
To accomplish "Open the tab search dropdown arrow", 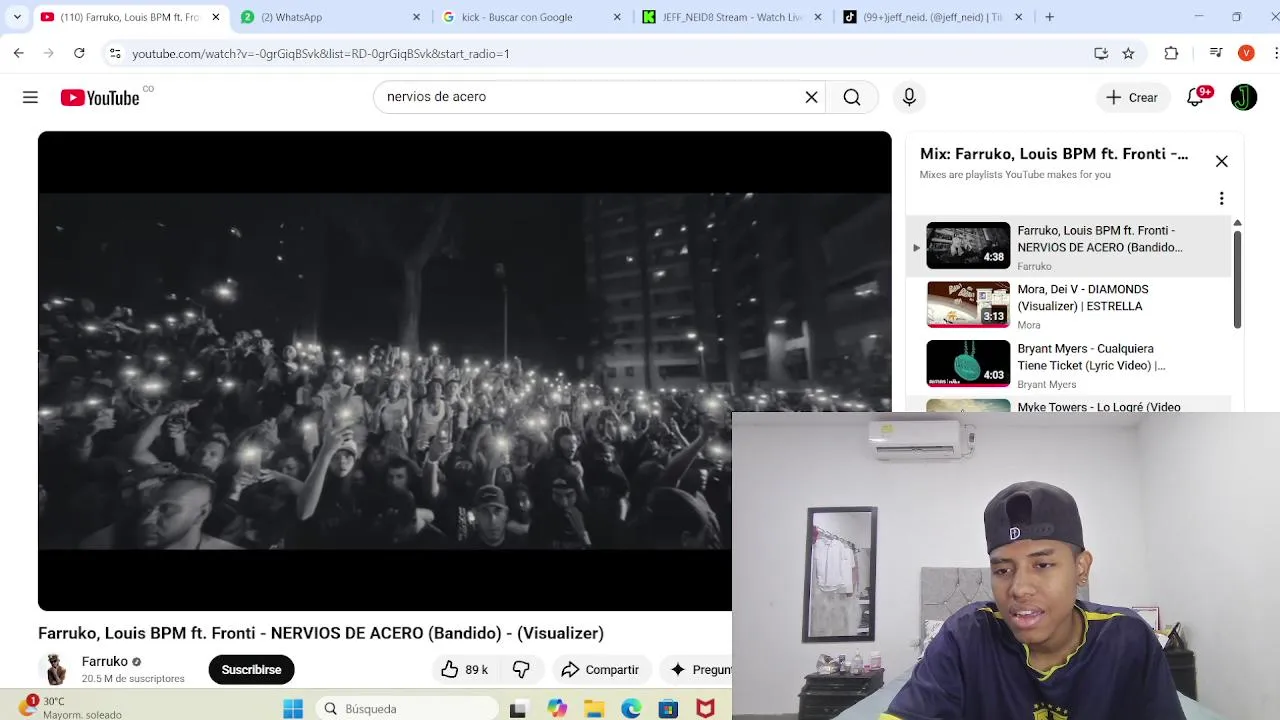I will point(17,17).
